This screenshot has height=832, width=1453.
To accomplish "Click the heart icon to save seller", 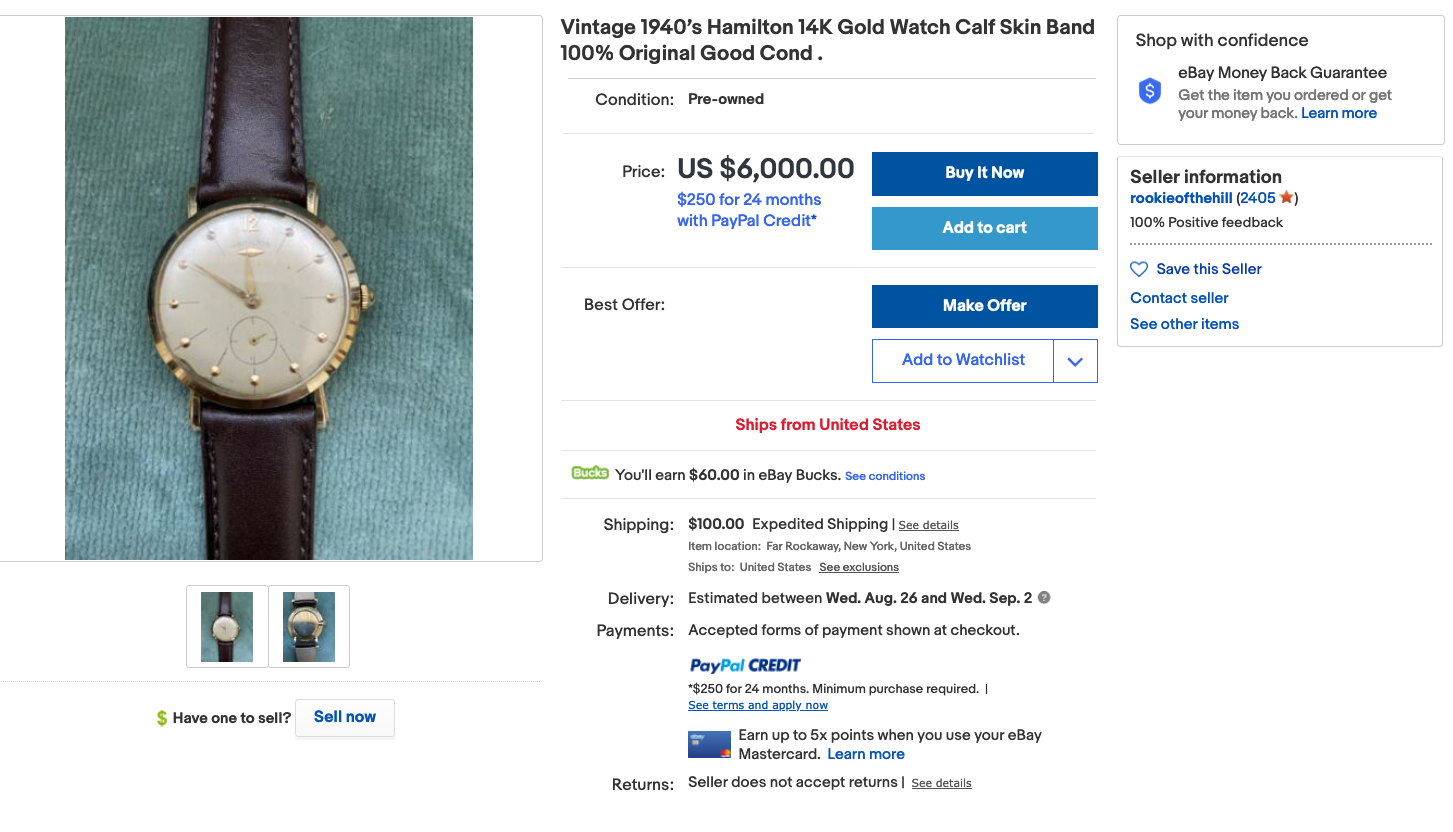I will [x=1139, y=269].
